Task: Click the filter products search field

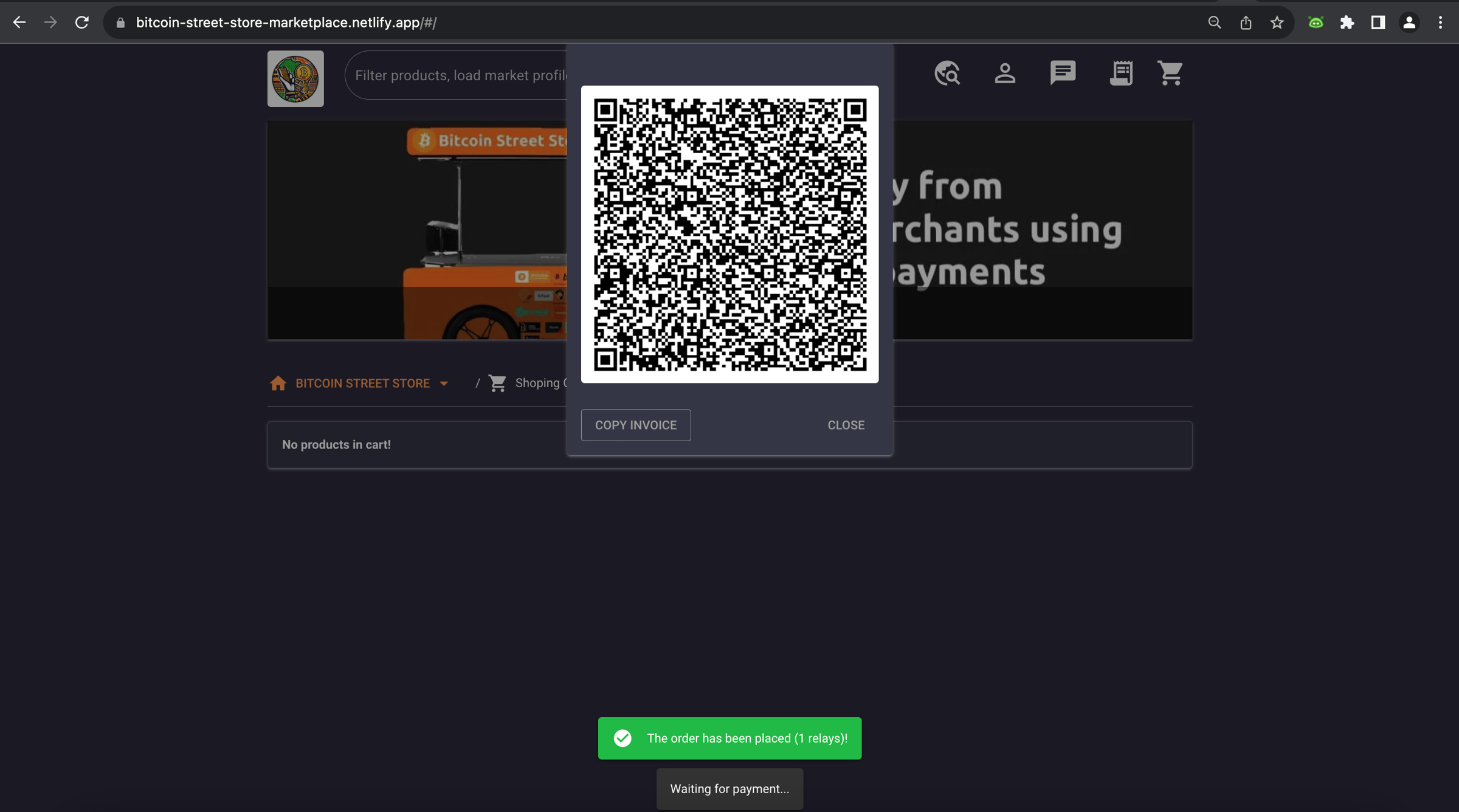Action: [460, 75]
